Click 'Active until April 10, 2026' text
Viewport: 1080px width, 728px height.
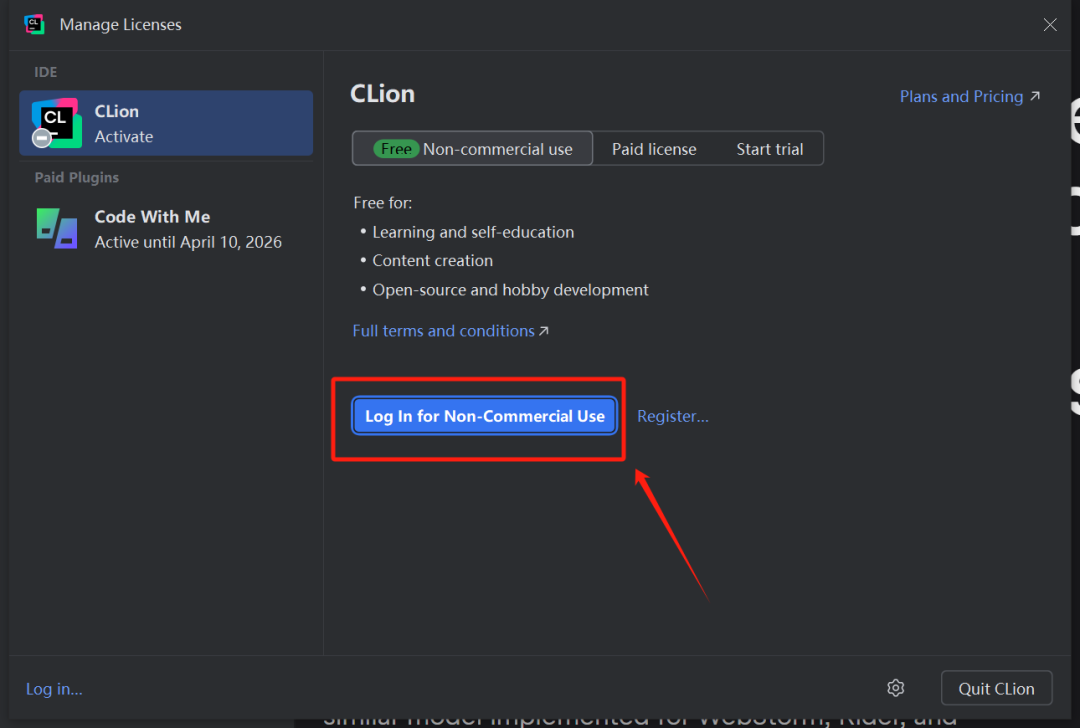[188, 242]
